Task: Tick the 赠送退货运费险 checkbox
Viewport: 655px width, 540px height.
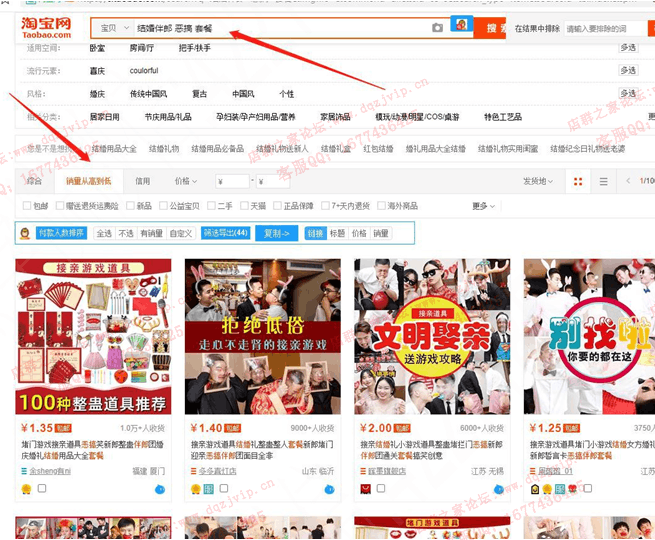Action: pyautogui.click(x=60, y=205)
